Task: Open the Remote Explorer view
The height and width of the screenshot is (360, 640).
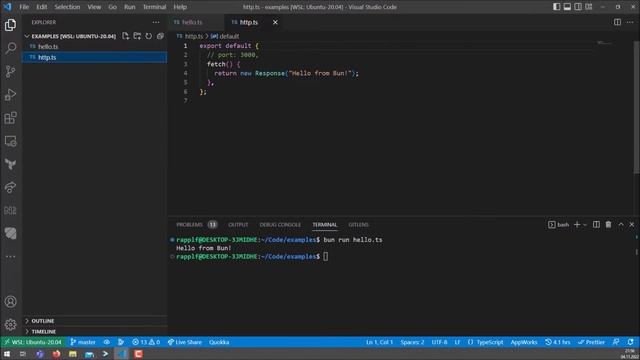Action: point(11,141)
